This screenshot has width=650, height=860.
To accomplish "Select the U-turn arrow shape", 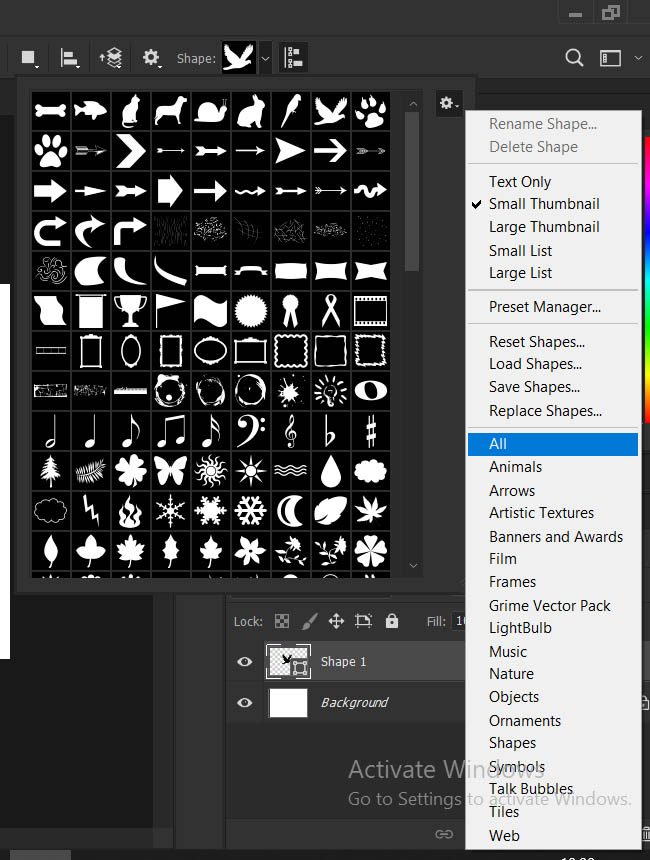I will 50,231.
